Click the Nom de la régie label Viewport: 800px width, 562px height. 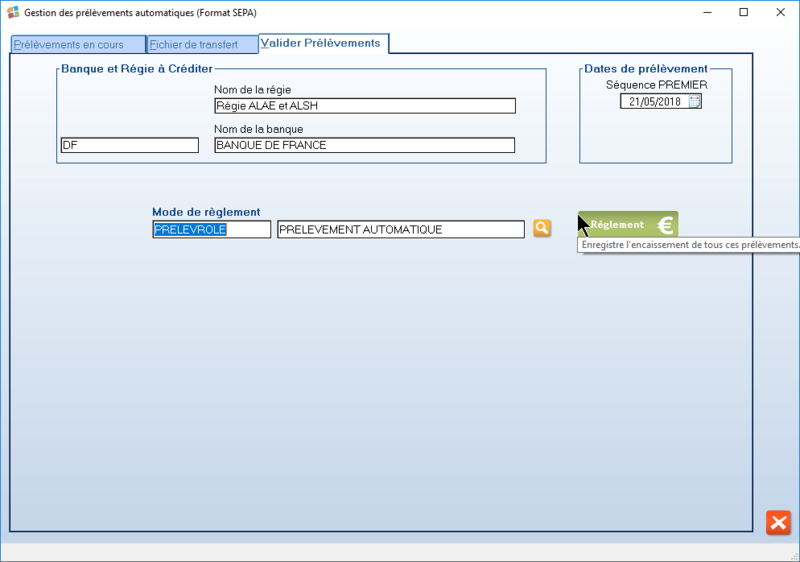click(x=253, y=90)
